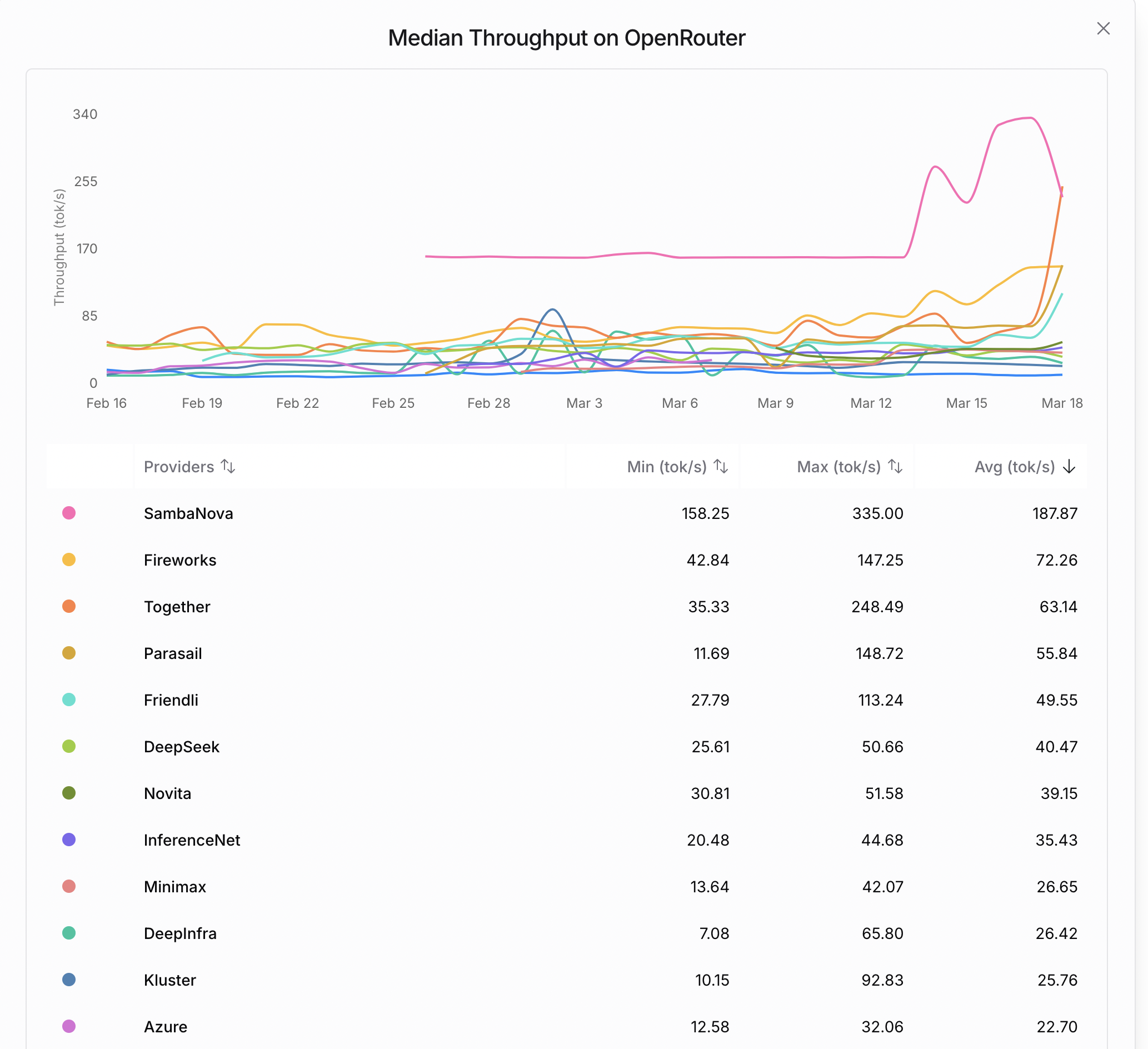The height and width of the screenshot is (1049, 1148).
Task: Sort table by Providers column
Action: point(189,466)
